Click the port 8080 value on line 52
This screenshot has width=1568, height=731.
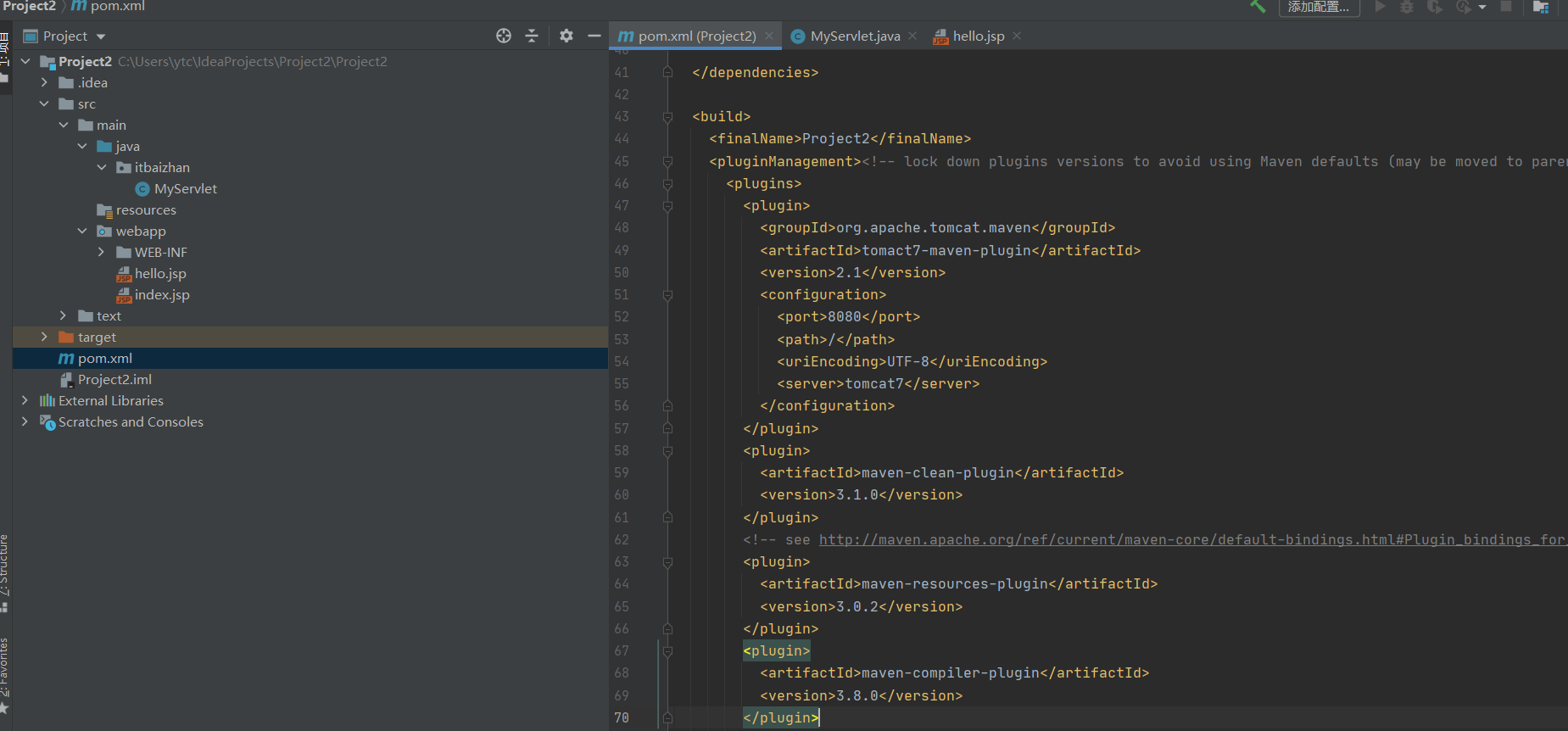(x=844, y=316)
